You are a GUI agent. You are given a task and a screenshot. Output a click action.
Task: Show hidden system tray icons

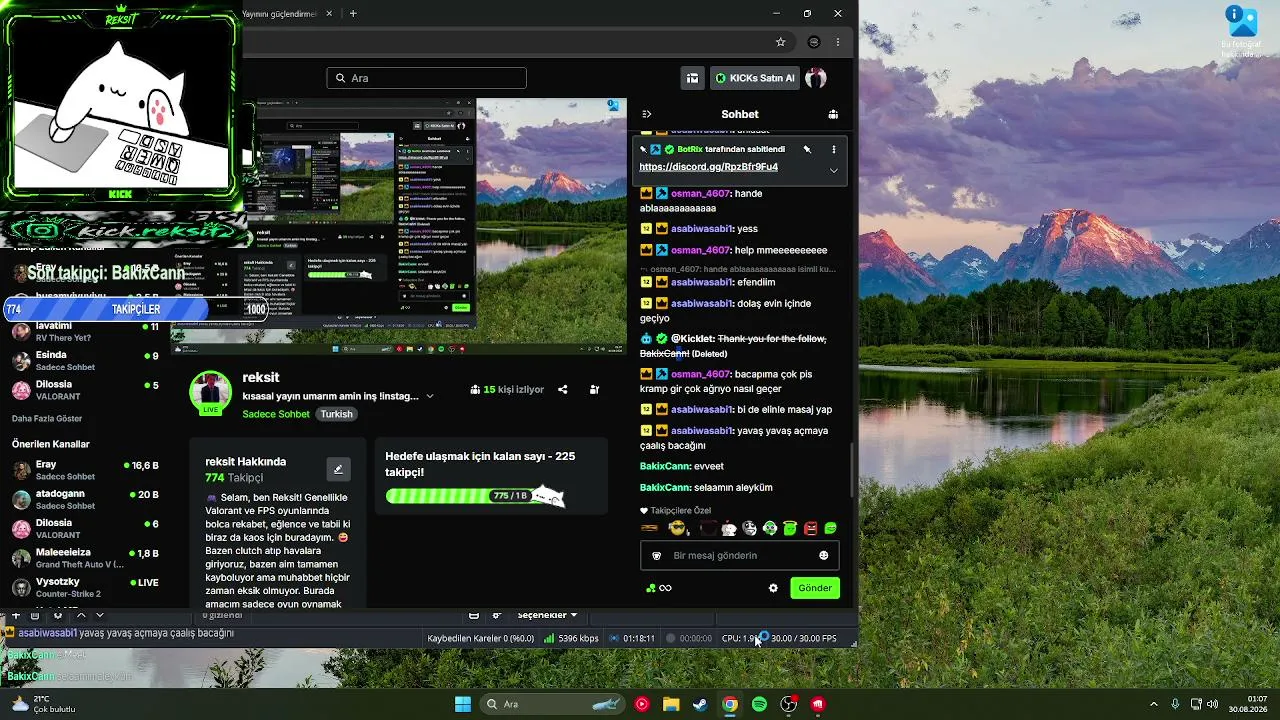(1156, 704)
